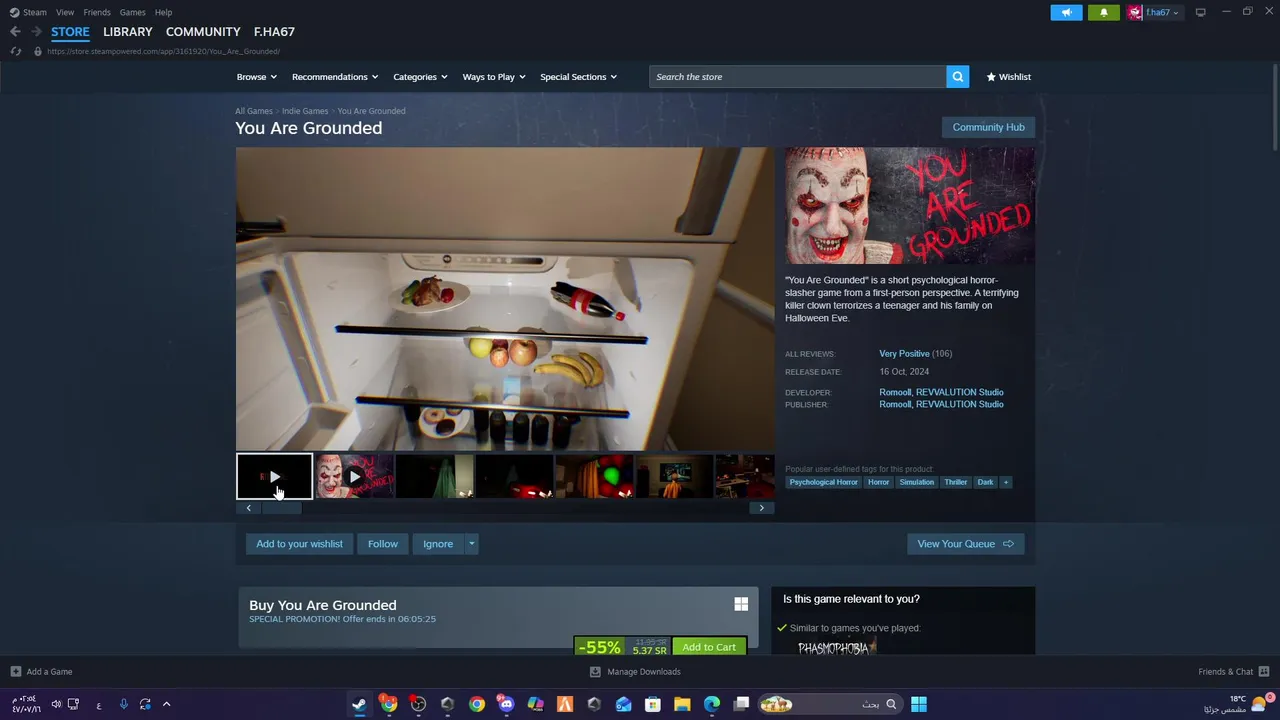Image resolution: width=1280 pixels, height=720 pixels.
Task: Click the Community Hub button
Action: [988, 127]
